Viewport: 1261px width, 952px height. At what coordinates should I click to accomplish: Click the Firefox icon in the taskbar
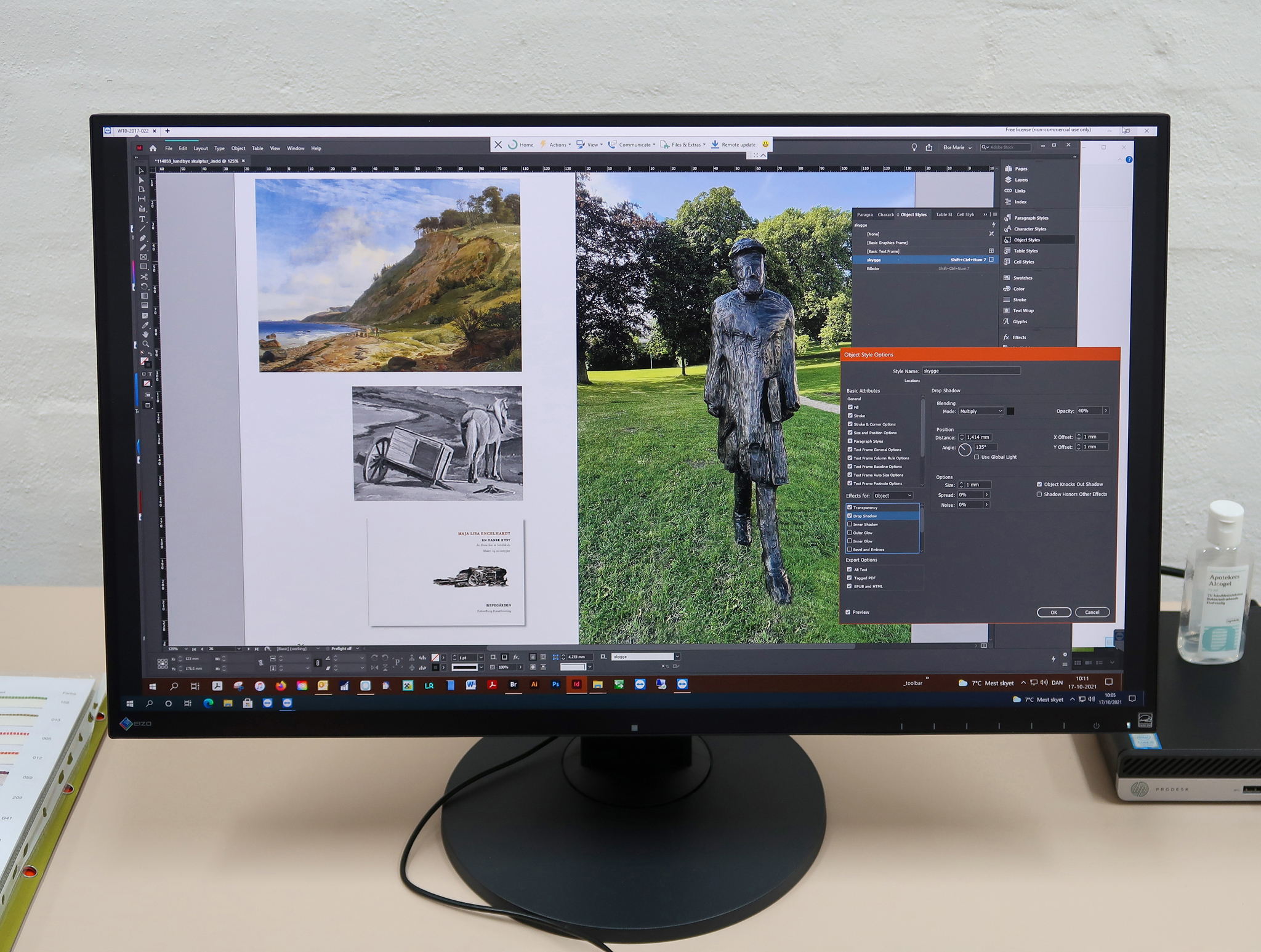click(281, 685)
